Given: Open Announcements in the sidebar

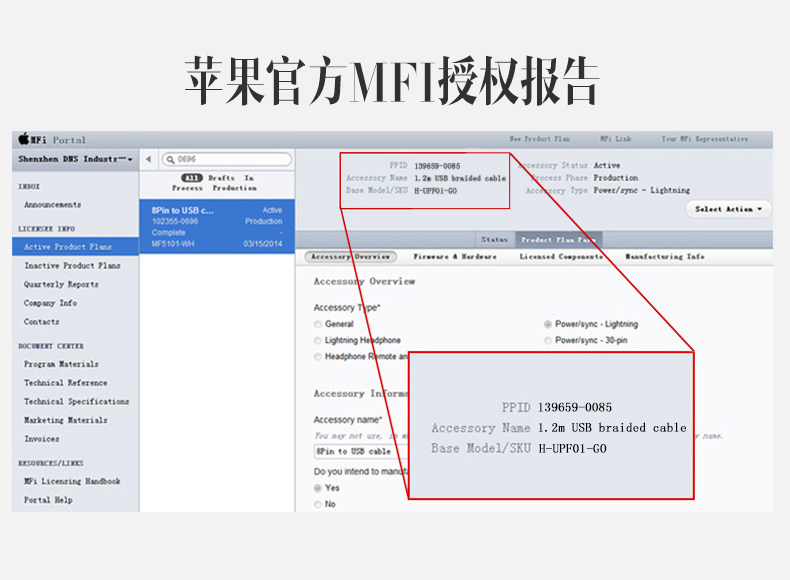Looking at the screenshot, I should 52,205.
